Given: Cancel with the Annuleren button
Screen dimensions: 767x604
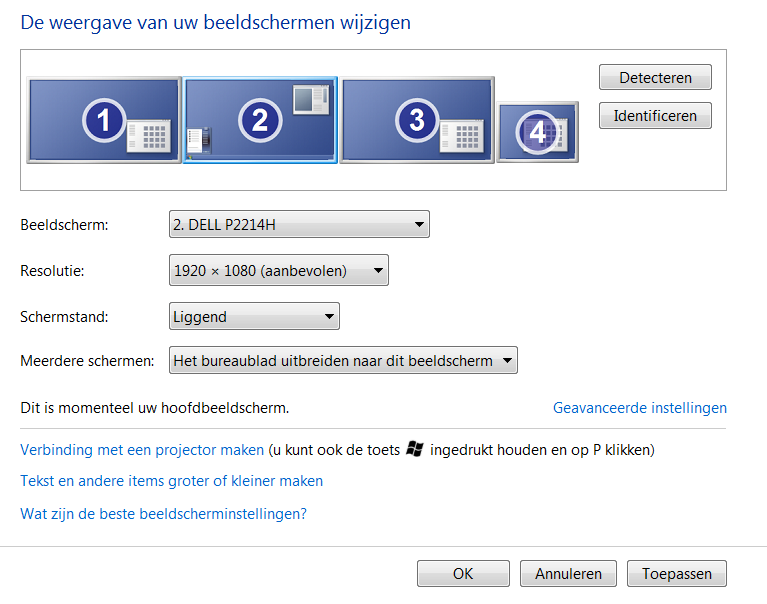Looking at the screenshot, I should point(568,573).
